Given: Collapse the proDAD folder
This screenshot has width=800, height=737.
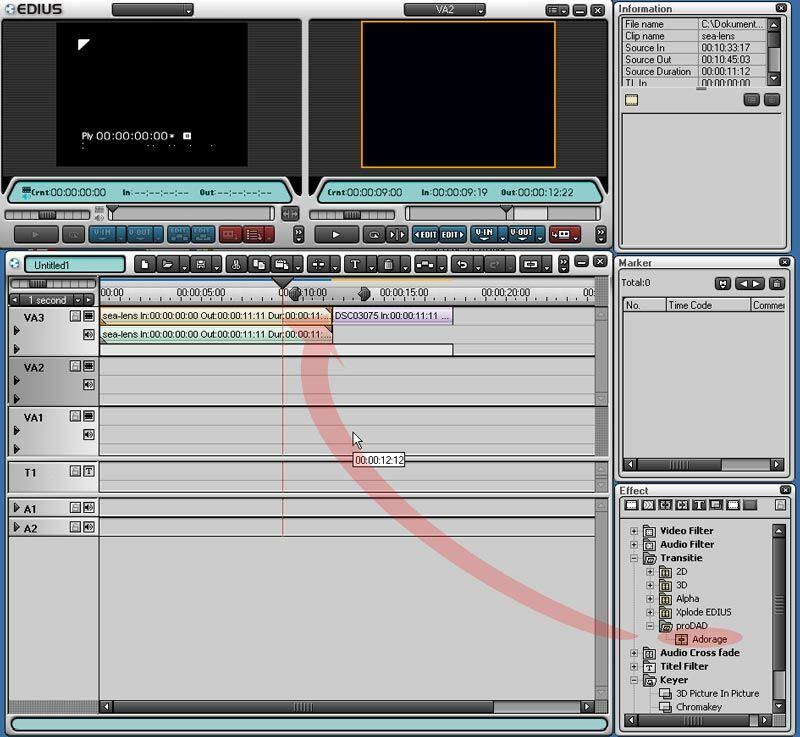Looking at the screenshot, I should point(650,626).
